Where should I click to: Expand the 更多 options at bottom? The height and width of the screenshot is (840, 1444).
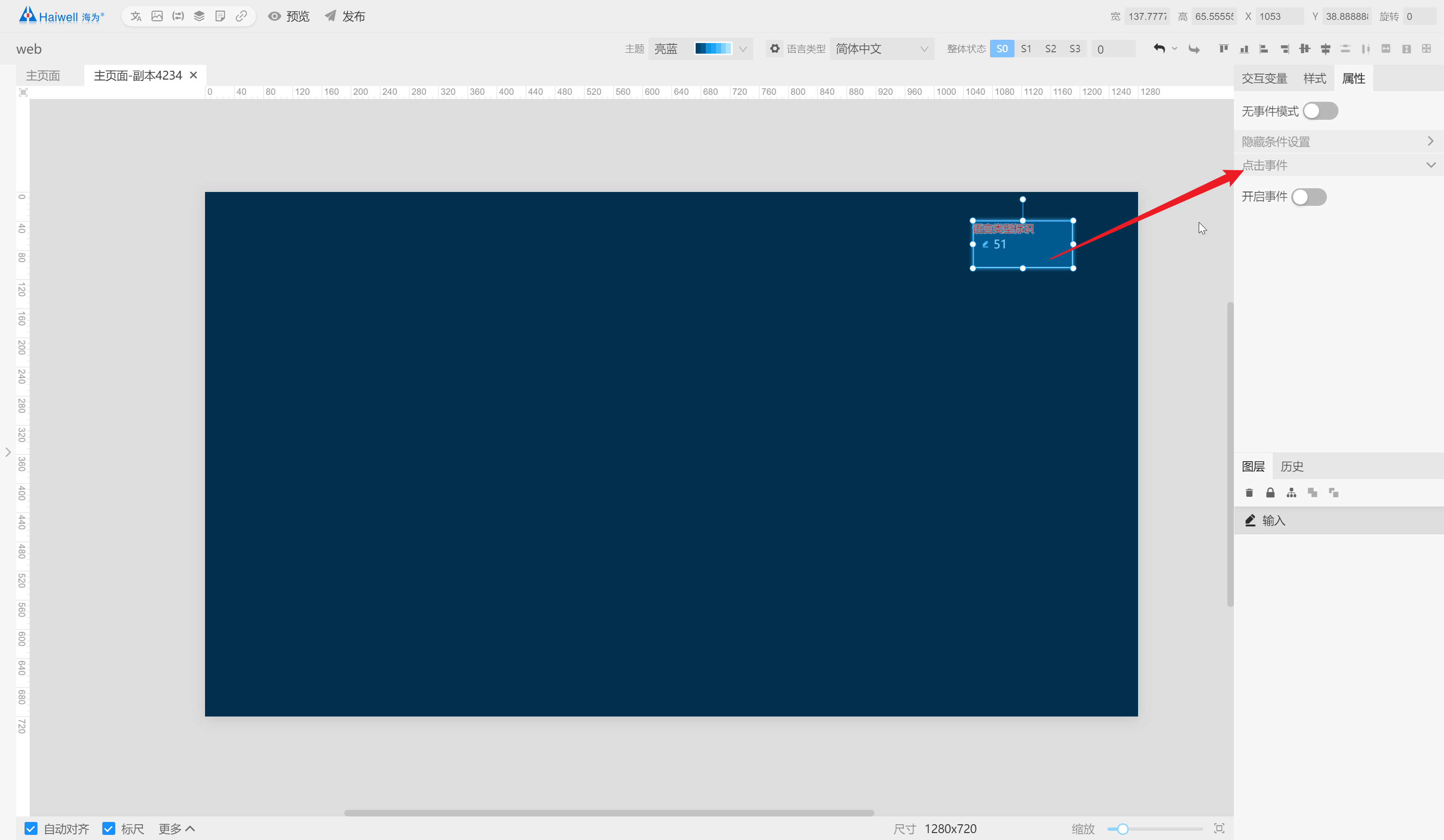pos(176,828)
